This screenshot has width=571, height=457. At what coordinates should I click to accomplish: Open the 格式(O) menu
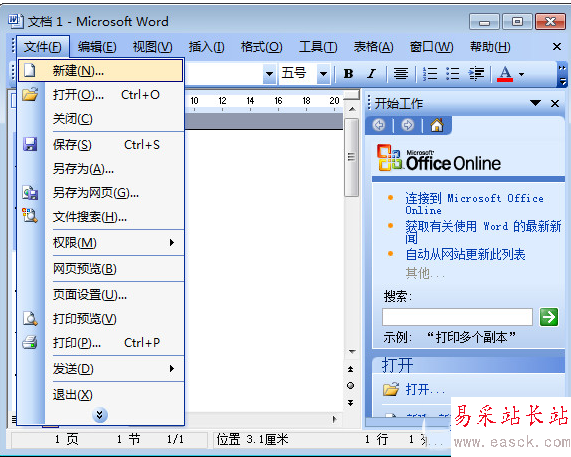point(261,47)
